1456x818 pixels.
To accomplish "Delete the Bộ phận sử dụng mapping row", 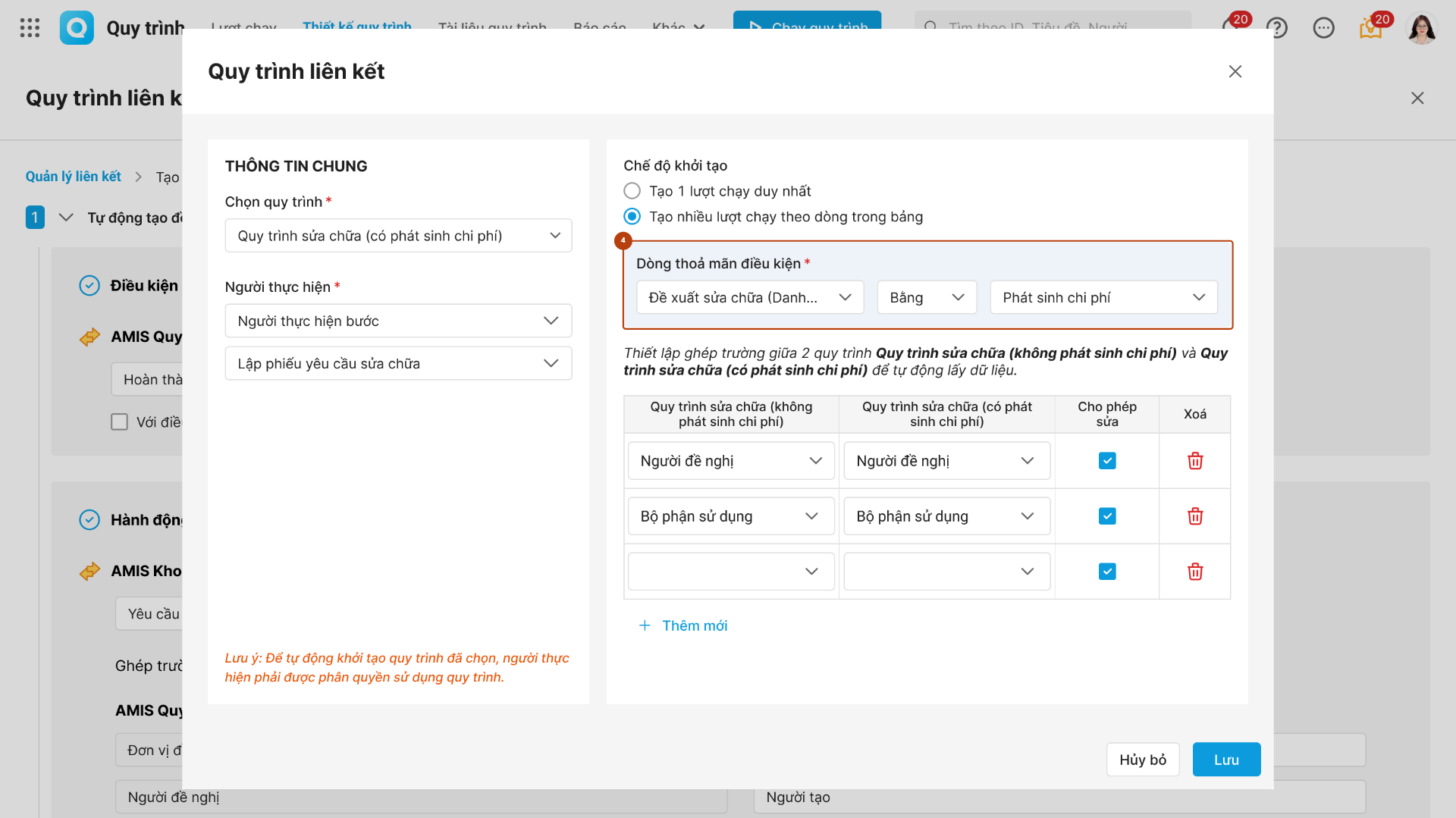I will [x=1195, y=516].
